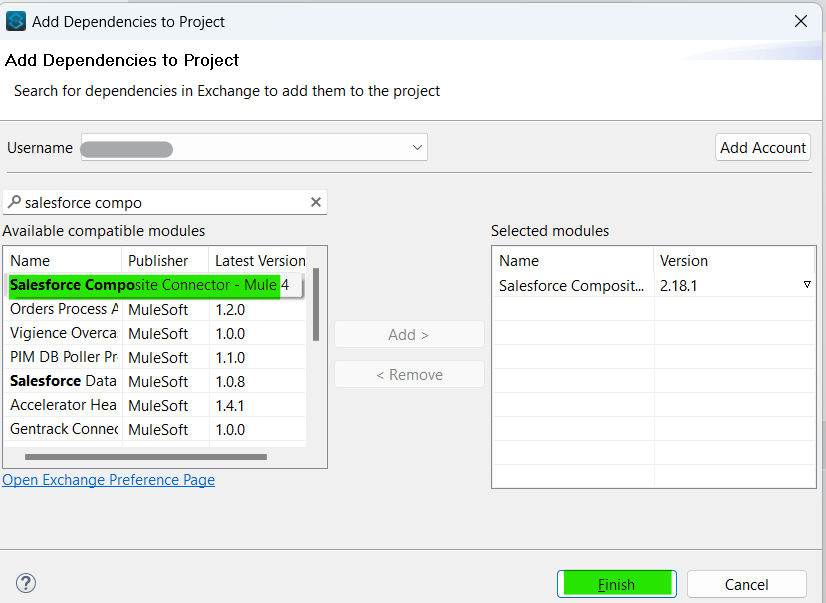The width and height of the screenshot is (826, 603).
Task: Click the Anypoint Studio title bar icon
Action: pyautogui.click(x=16, y=20)
